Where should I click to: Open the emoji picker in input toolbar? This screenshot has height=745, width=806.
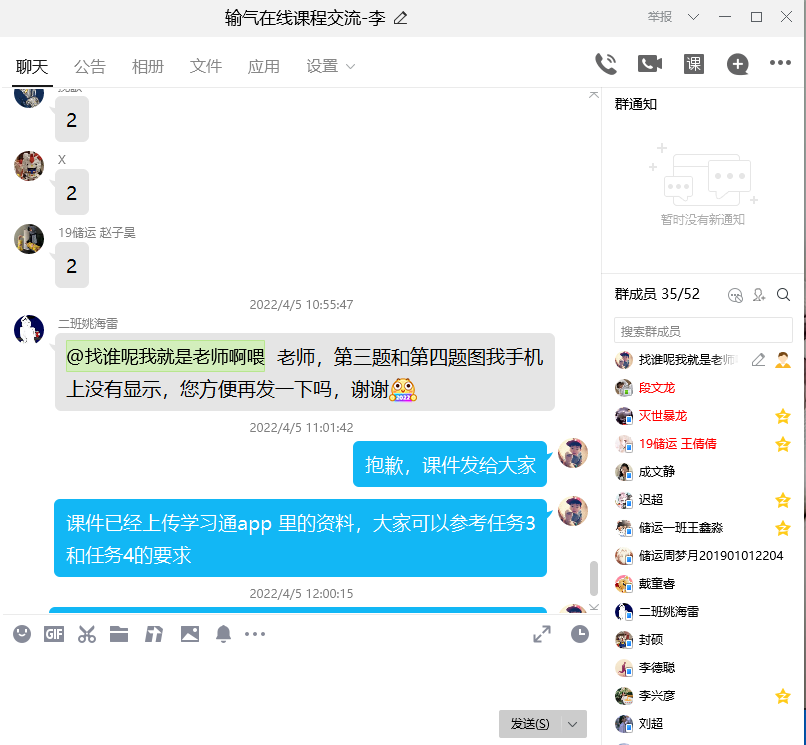coord(22,633)
